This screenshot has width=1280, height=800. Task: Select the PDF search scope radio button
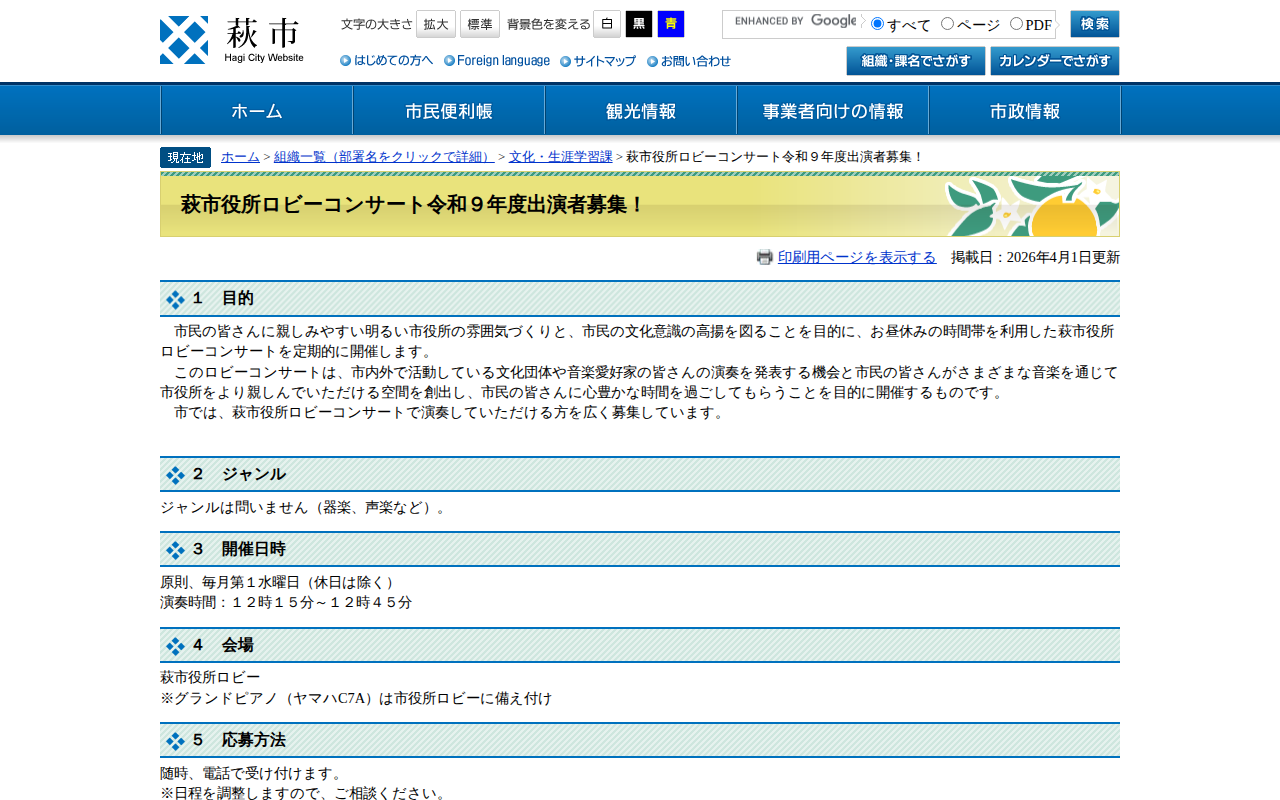[x=1016, y=22]
